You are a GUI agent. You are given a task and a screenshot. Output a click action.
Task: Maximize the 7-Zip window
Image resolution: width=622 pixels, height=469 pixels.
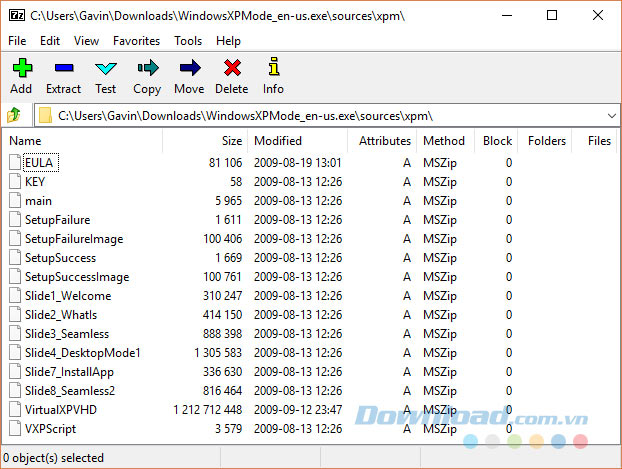pos(552,15)
